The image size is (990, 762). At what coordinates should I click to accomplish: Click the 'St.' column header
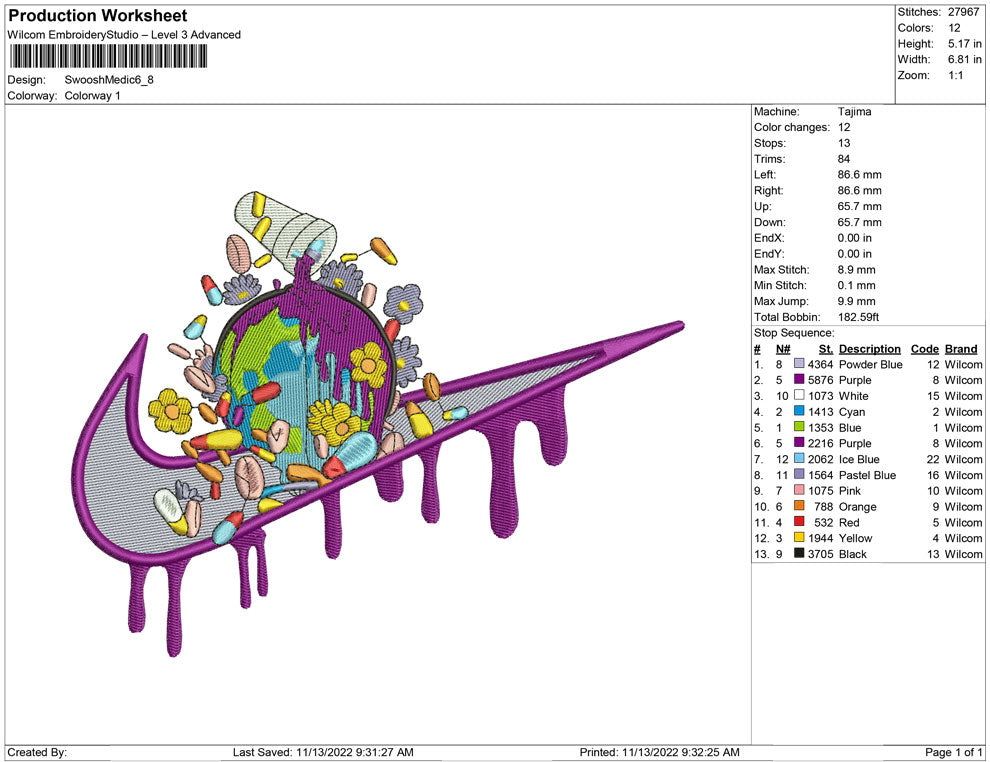click(x=826, y=349)
